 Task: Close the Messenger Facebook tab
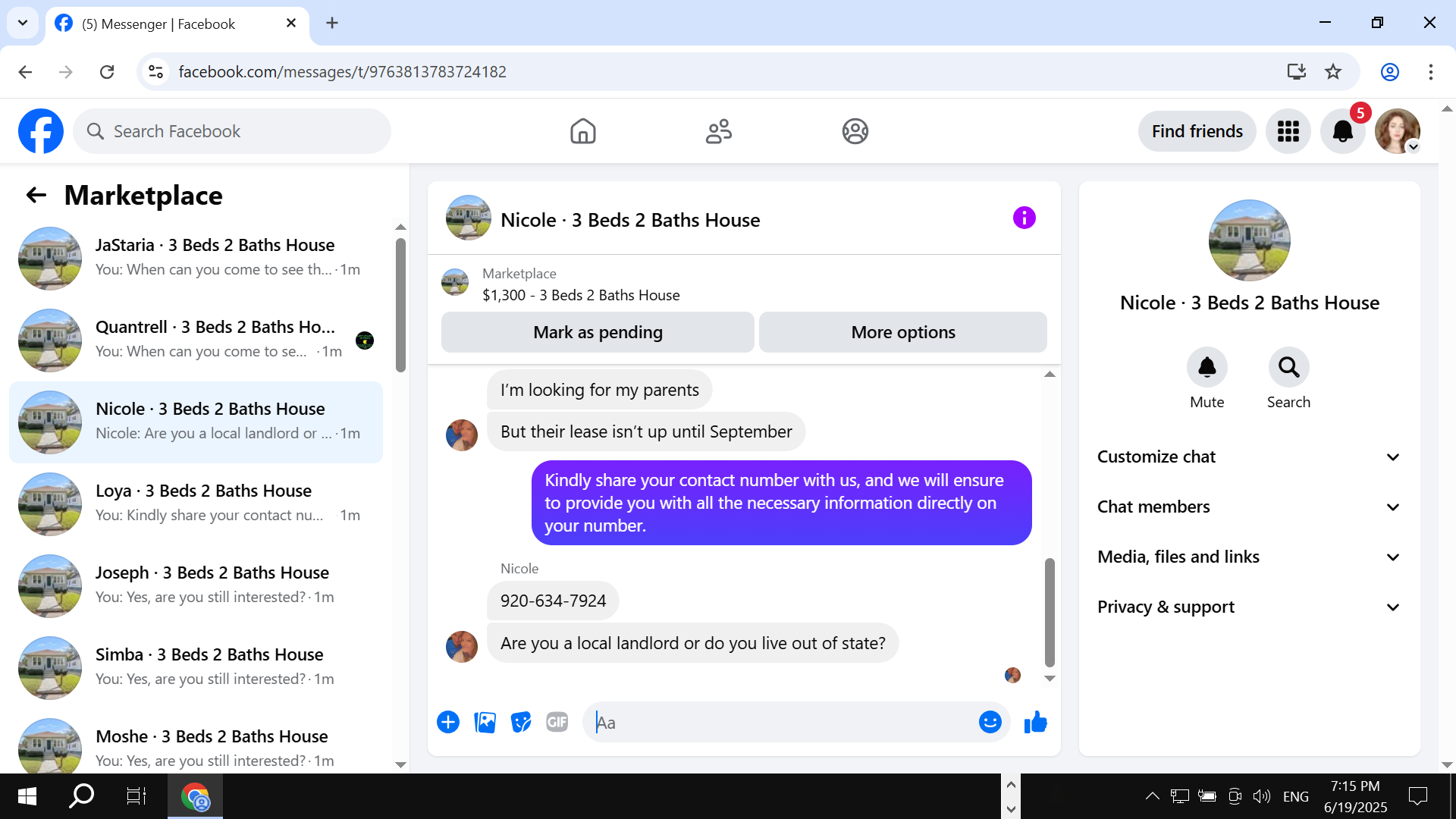click(x=291, y=24)
